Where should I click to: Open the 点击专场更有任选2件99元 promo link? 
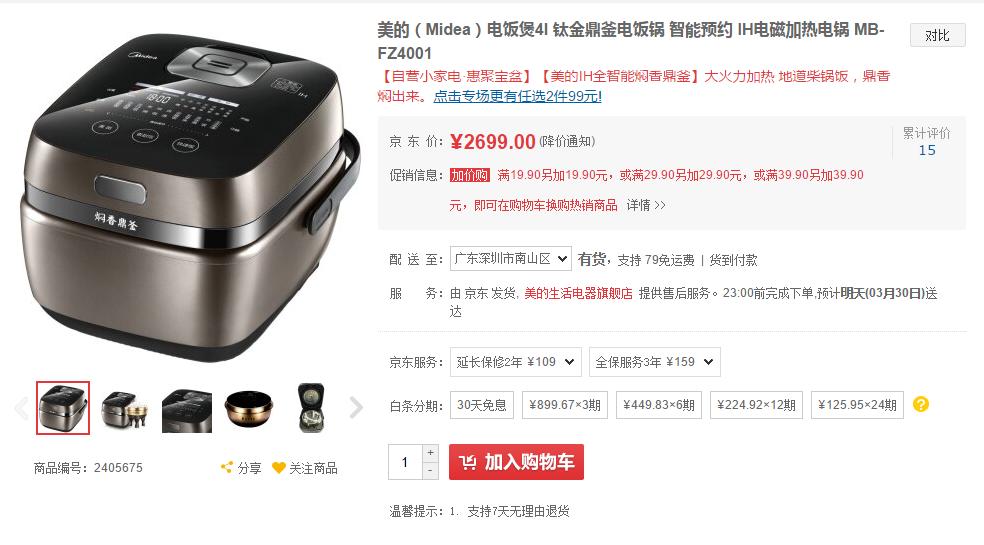click(x=517, y=96)
